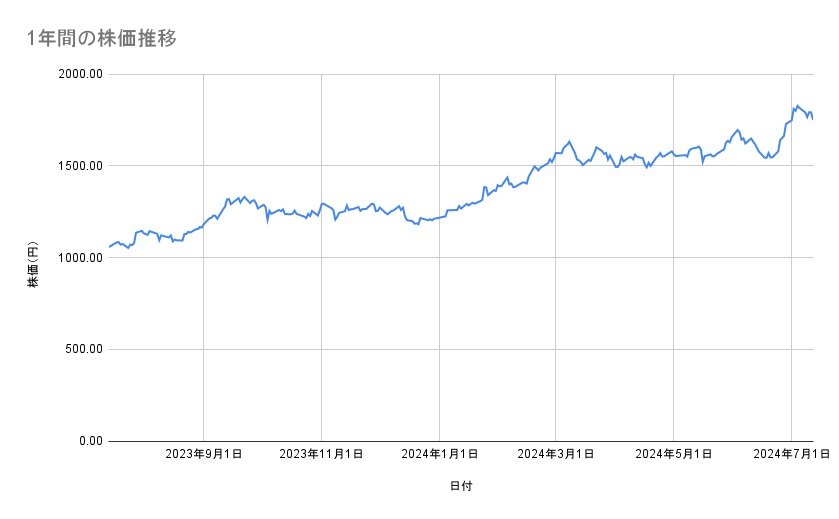Select the horizontal axis title 日付
This screenshot has height=519, width=839.
point(461,486)
